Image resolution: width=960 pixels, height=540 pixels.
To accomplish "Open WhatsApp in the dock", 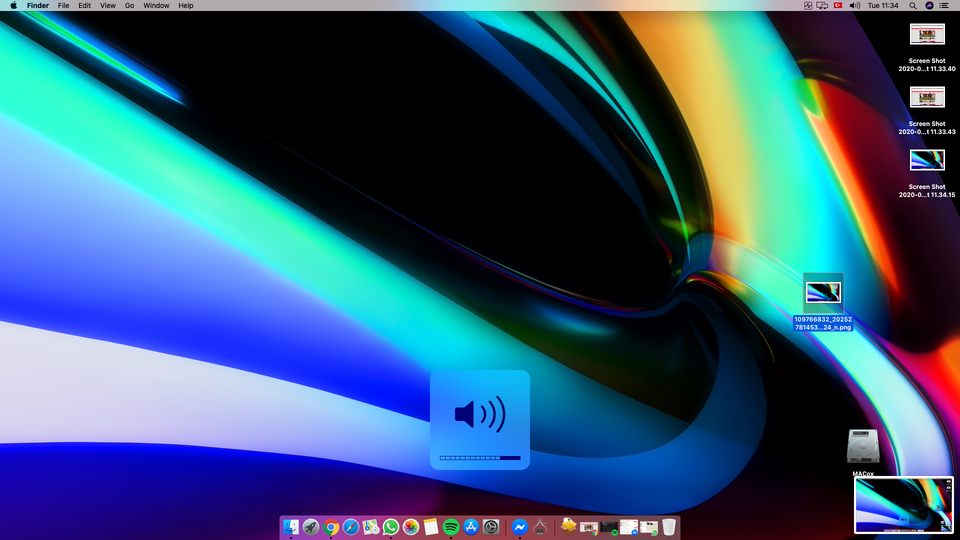I will (391, 527).
